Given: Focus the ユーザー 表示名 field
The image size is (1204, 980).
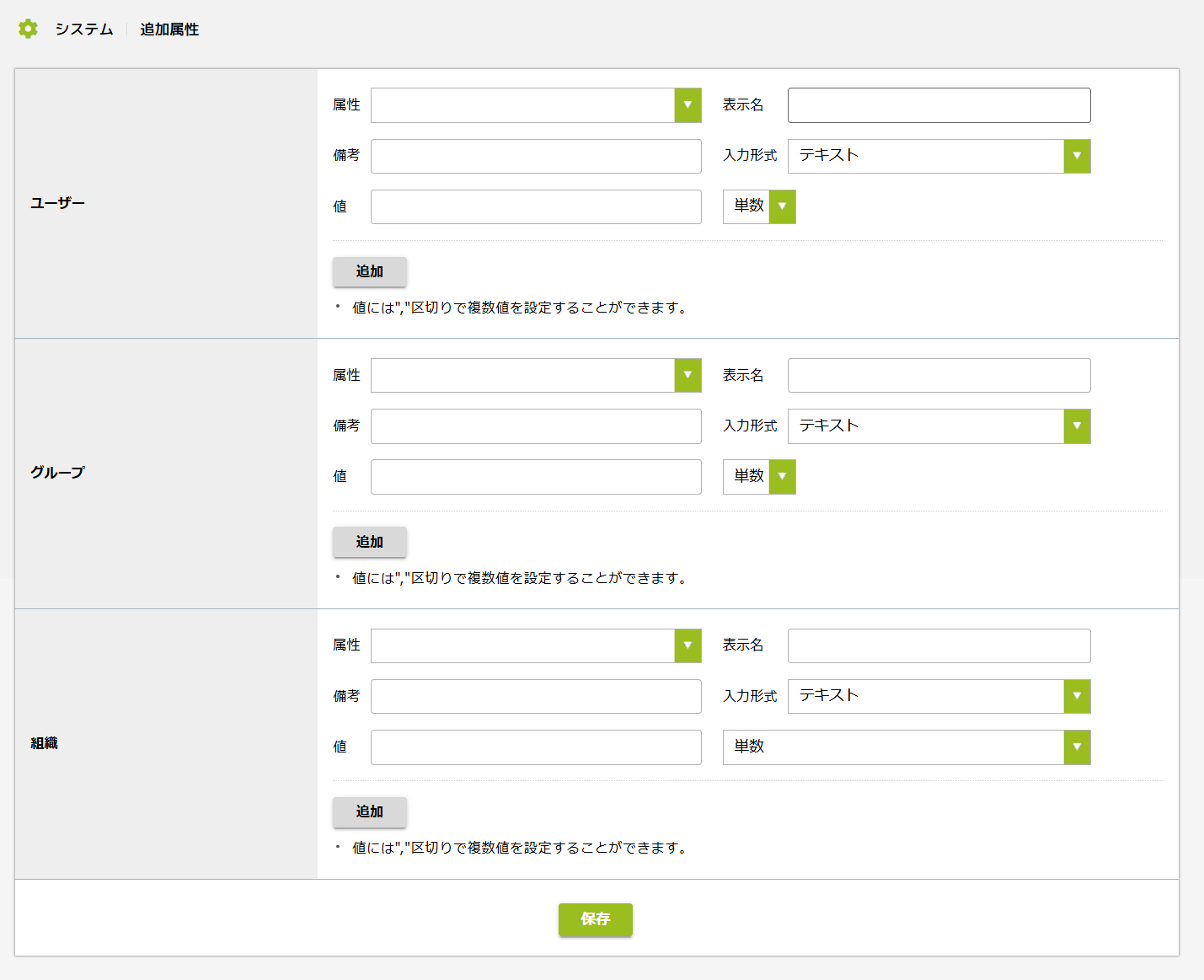Looking at the screenshot, I should click(x=939, y=105).
